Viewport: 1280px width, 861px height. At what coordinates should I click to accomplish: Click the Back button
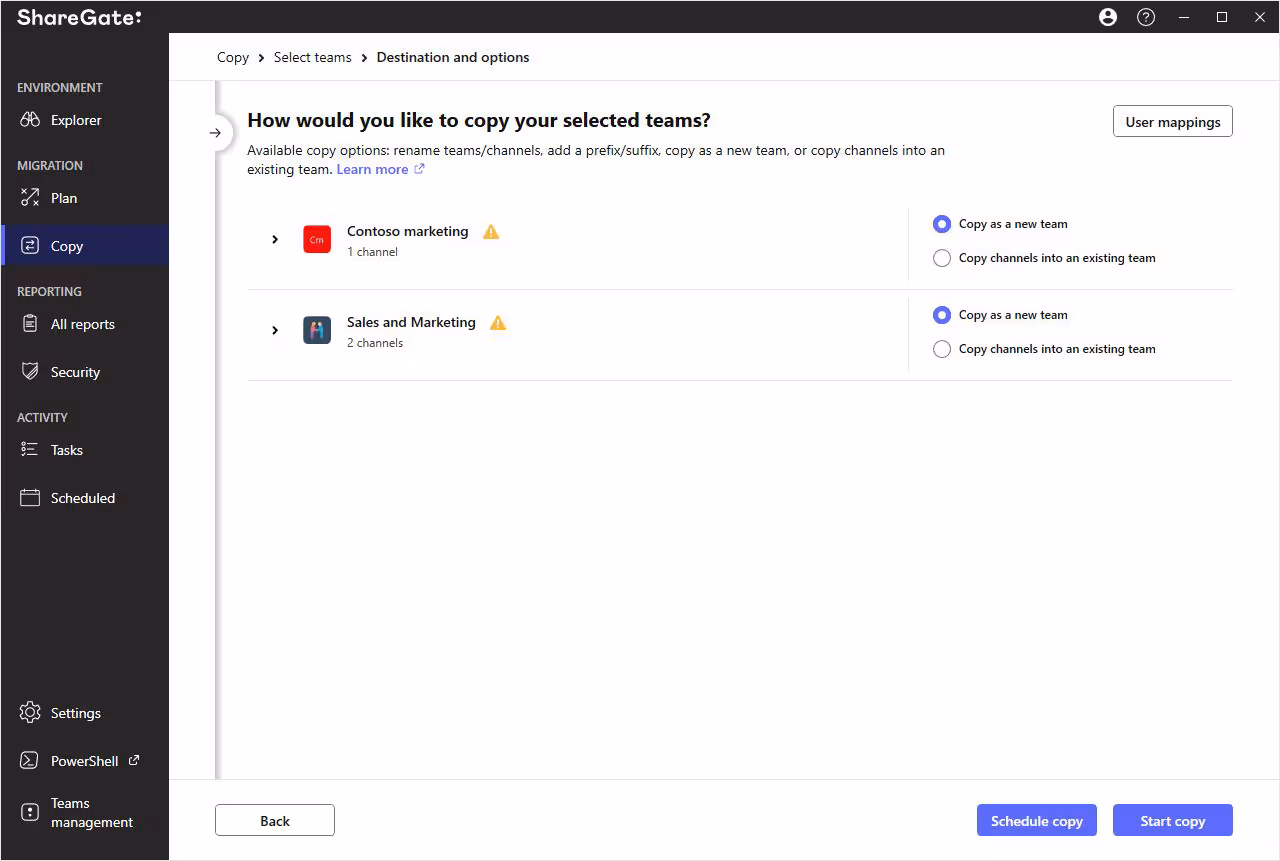point(275,821)
